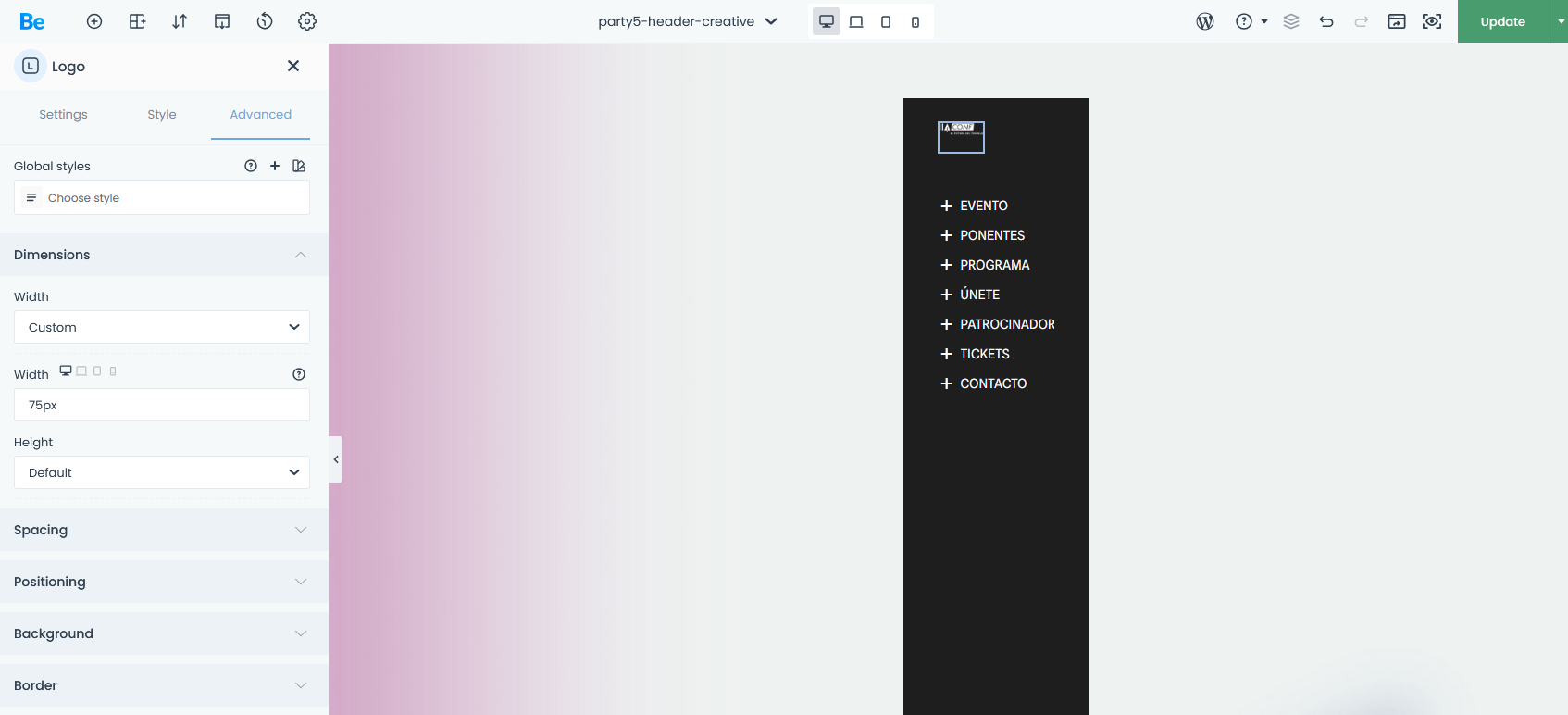Image resolution: width=1568 pixels, height=715 pixels.
Task: Click the green Update button
Action: coord(1502,21)
